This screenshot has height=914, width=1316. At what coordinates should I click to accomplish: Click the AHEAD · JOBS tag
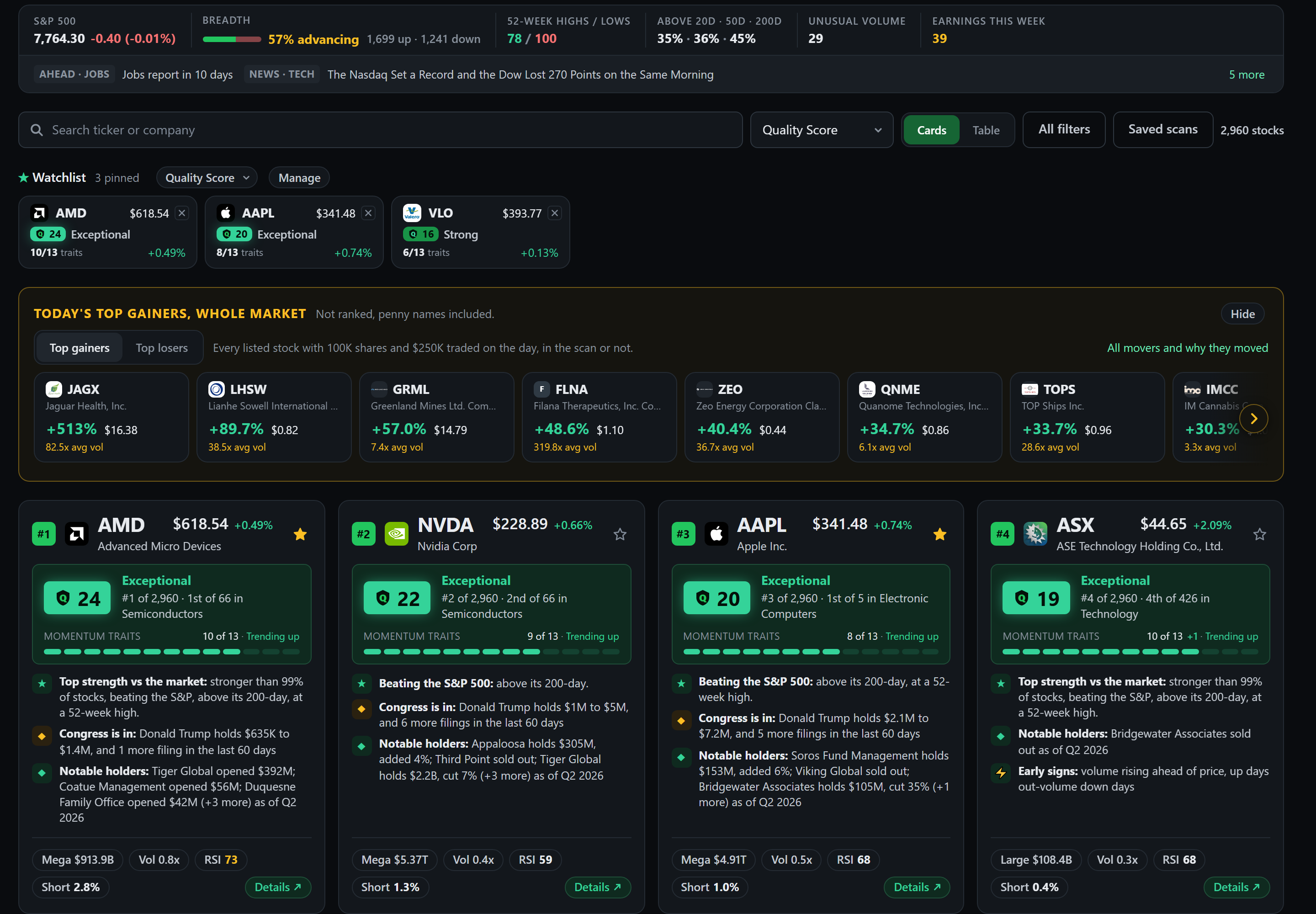click(74, 74)
